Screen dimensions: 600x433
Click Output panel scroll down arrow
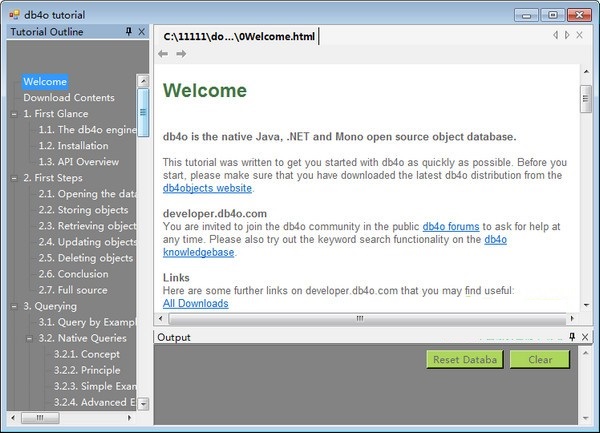click(585, 418)
